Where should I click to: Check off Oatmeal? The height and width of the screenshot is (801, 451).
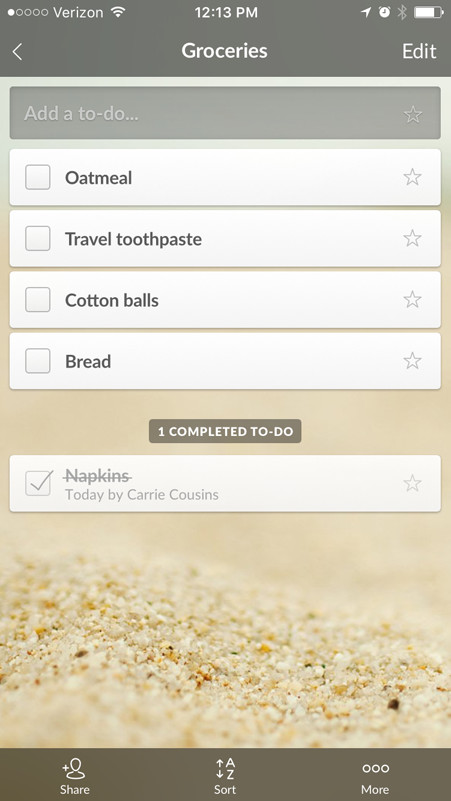(x=38, y=177)
